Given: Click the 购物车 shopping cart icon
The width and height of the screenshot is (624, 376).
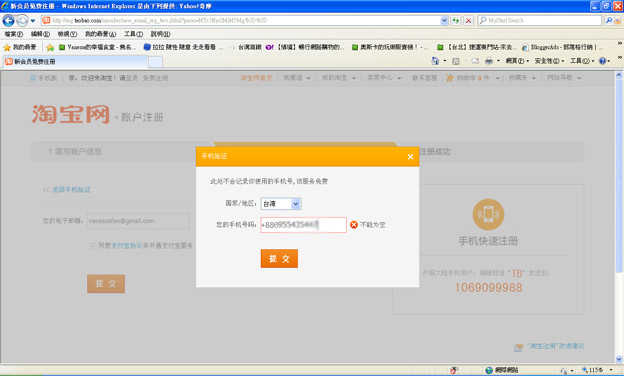Looking at the screenshot, I should tap(450, 78).
